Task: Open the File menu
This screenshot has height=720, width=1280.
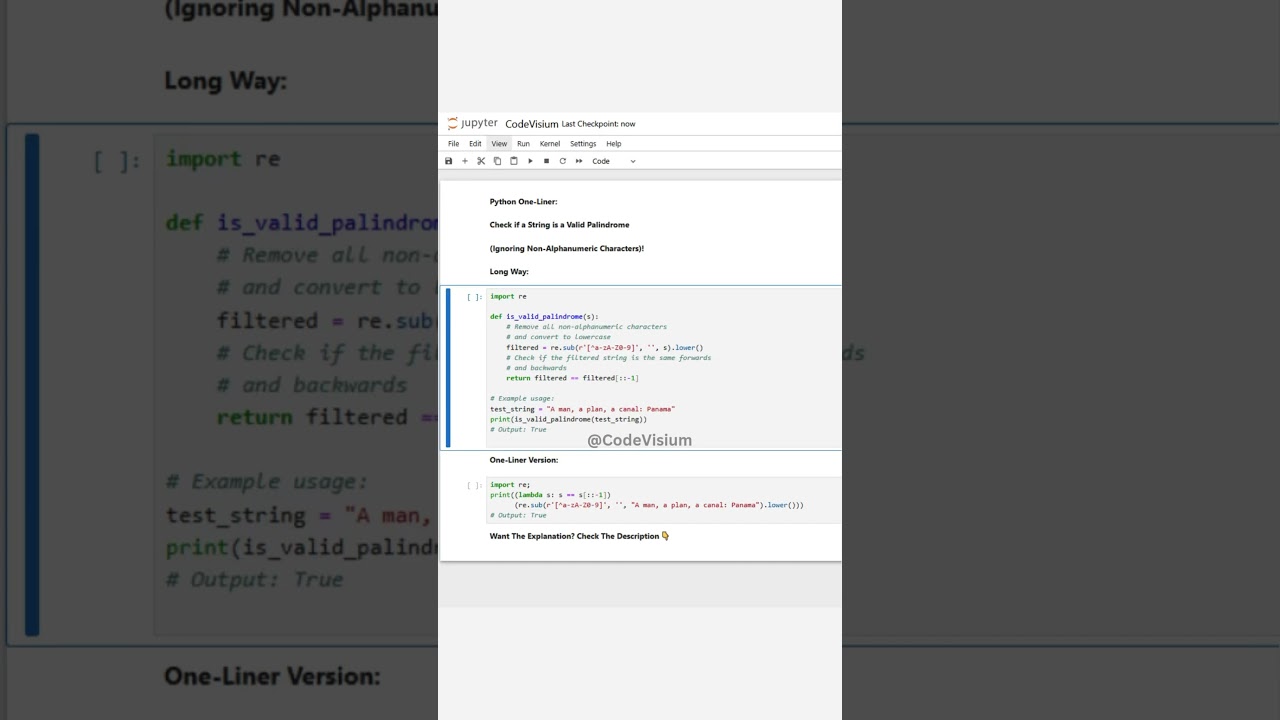Action: [x=454, y=144]
